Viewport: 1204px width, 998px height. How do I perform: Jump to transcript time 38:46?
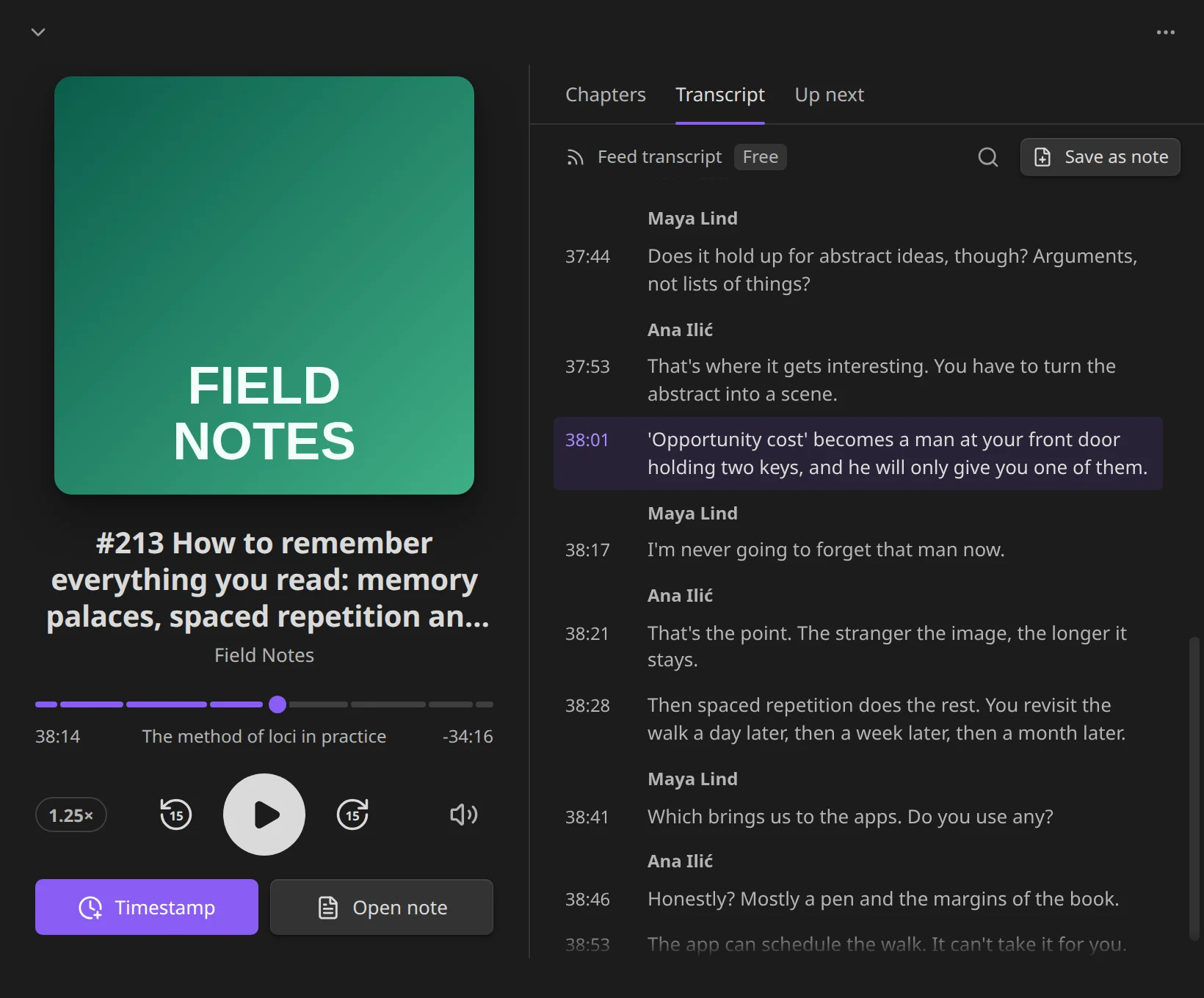coord(587,899)
